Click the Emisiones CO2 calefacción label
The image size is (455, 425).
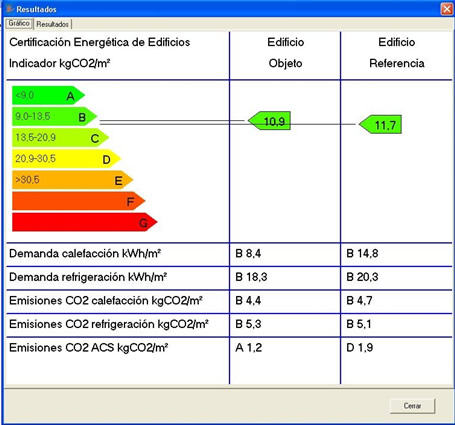[x=106, y=301]
